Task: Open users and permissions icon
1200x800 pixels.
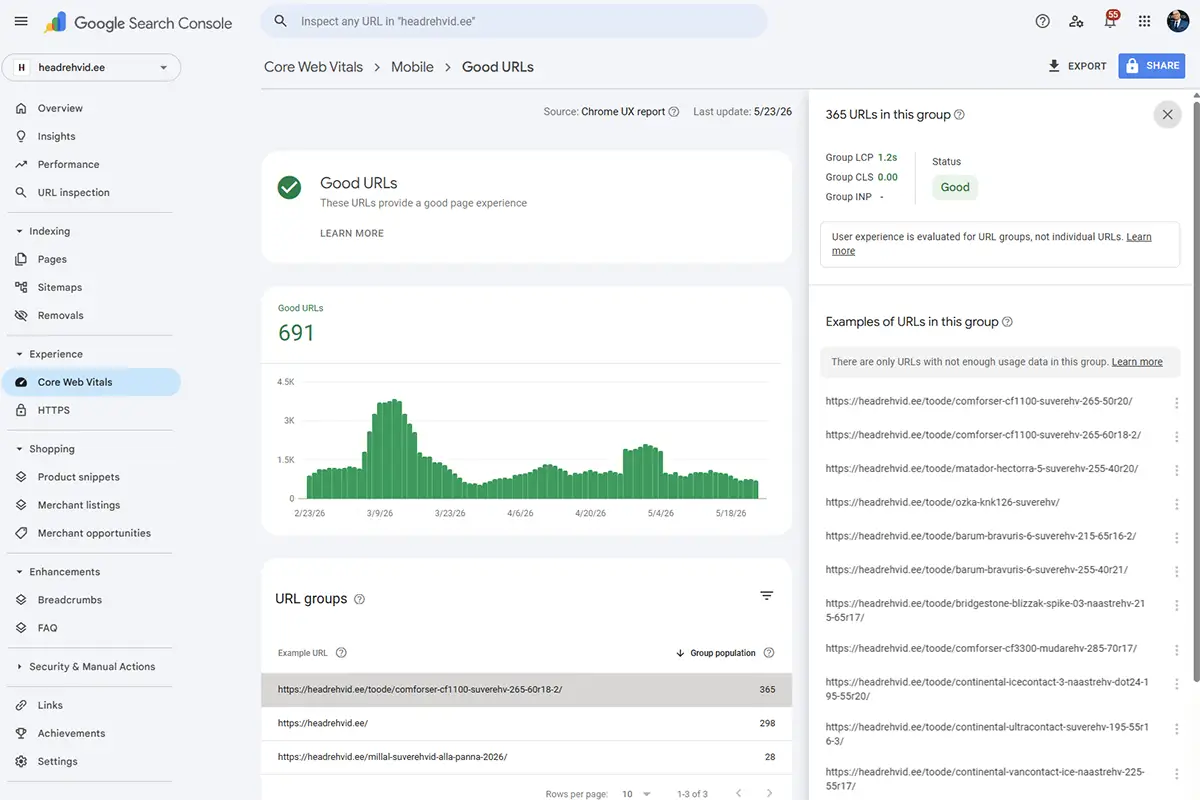Action: point(1076,21)
